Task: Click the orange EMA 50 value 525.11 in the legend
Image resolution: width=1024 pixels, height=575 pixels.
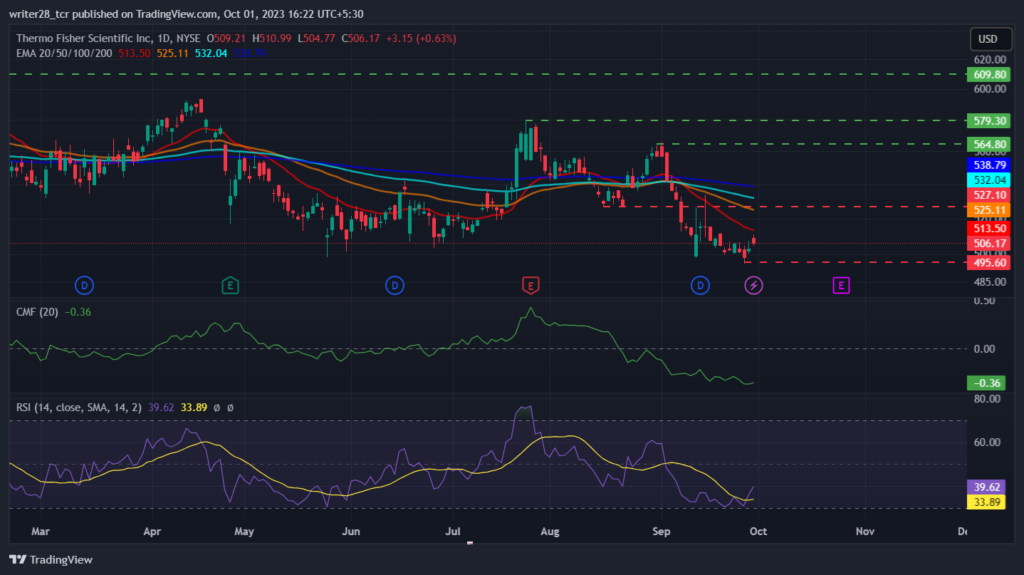Action: pos(172,54)
